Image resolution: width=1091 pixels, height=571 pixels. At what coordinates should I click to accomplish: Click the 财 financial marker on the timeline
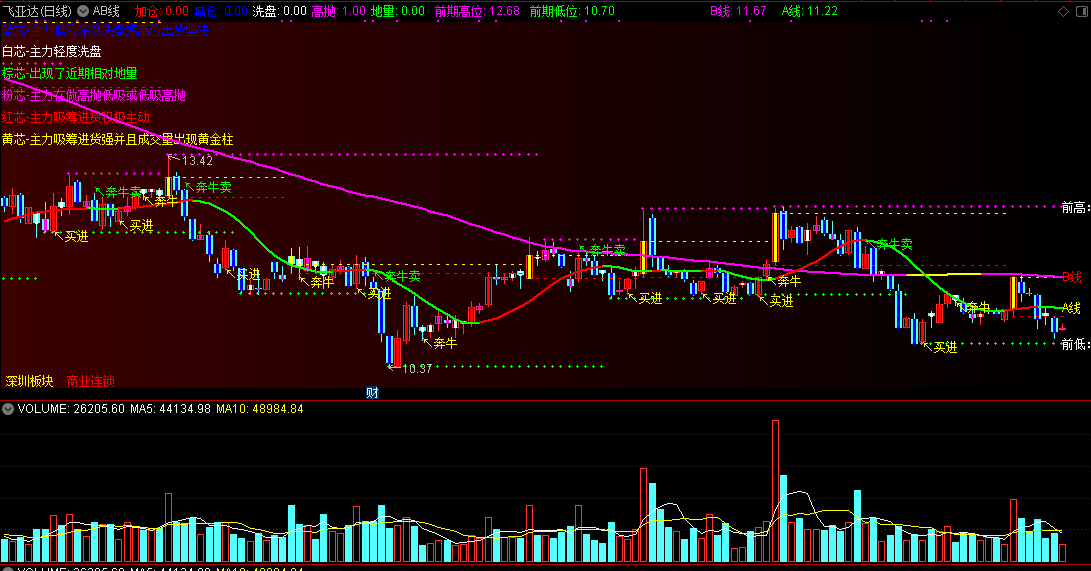coord(372,393)
